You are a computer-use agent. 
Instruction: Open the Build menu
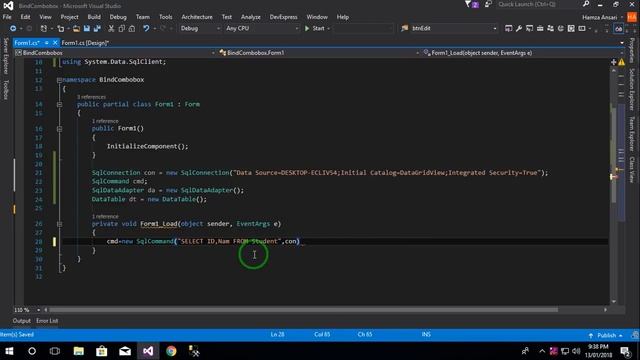coord(94,17)
